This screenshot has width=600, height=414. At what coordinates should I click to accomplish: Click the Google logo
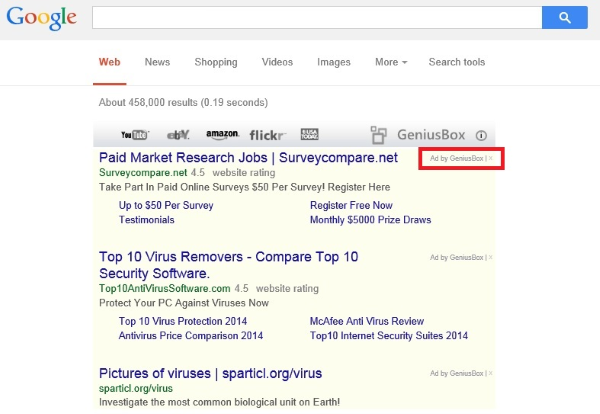[x=41, y=18]
